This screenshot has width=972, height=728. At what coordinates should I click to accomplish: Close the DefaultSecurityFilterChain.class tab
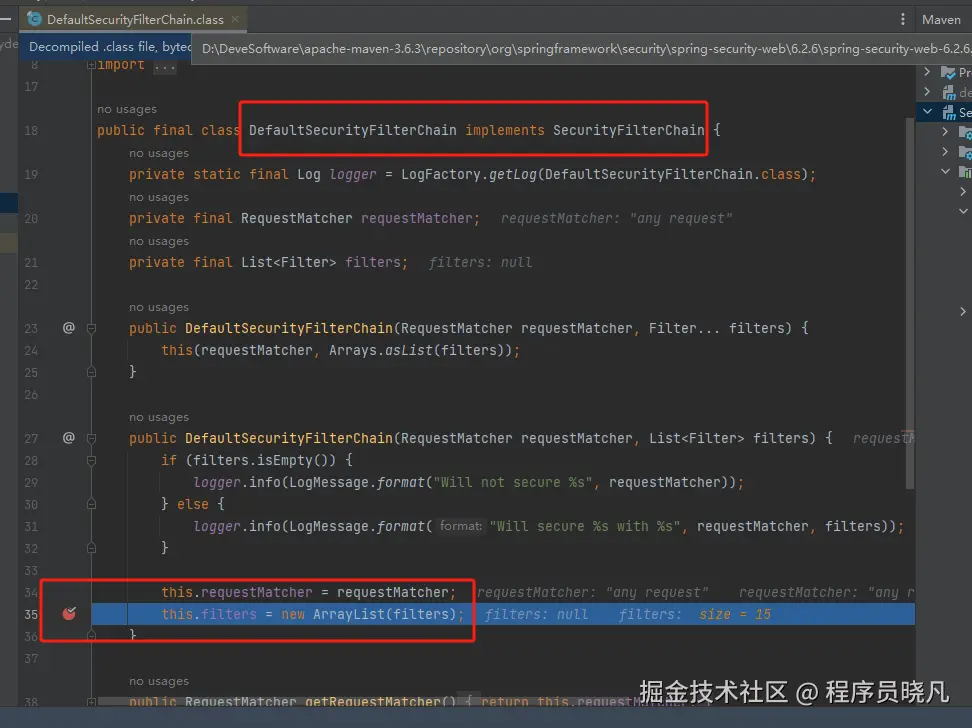point(236,19)
